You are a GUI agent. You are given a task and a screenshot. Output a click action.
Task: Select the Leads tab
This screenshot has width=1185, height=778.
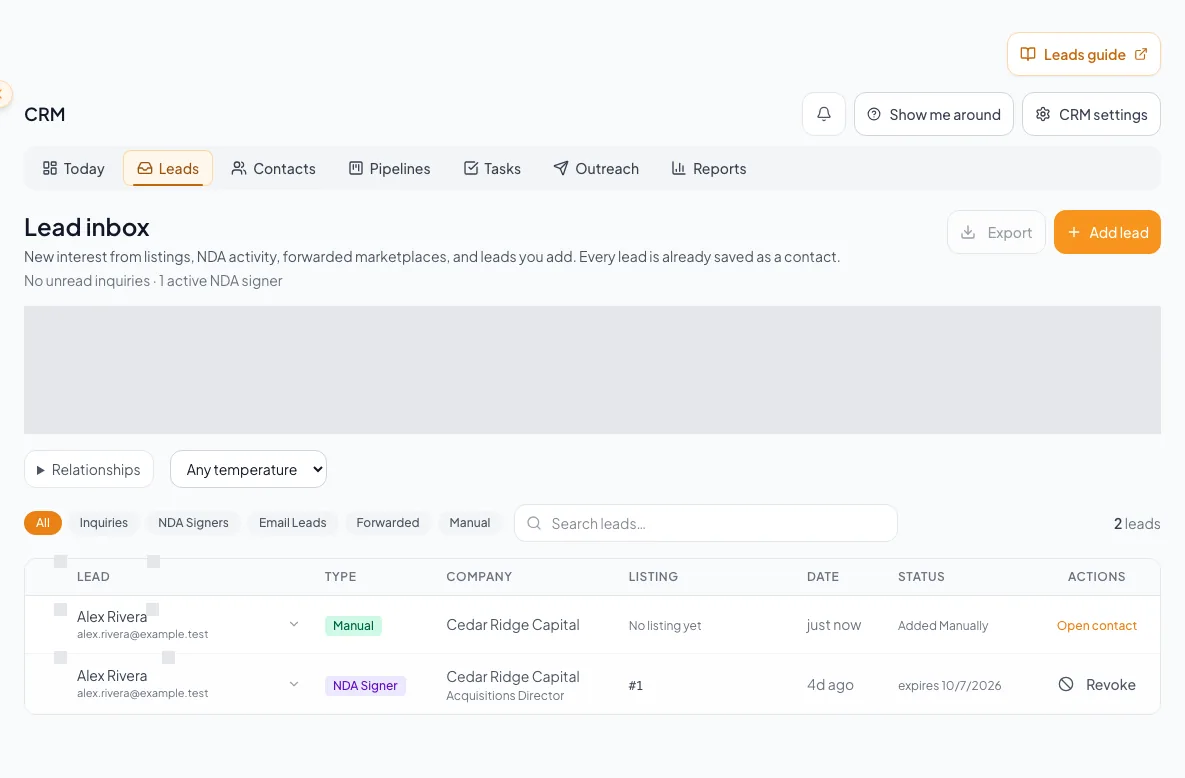click(x=168, y=169)
